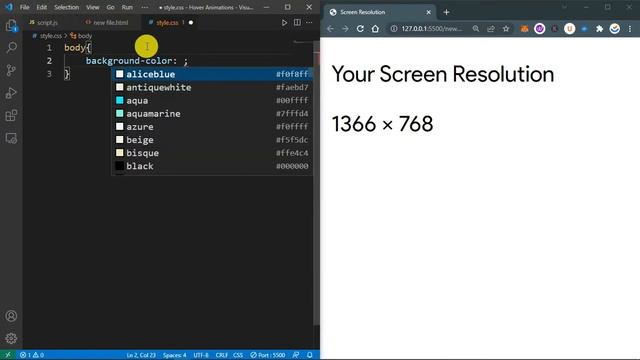Select antiquewhite from the suggestion list
This screenshot has height=360, width=640.
(212, 87)
